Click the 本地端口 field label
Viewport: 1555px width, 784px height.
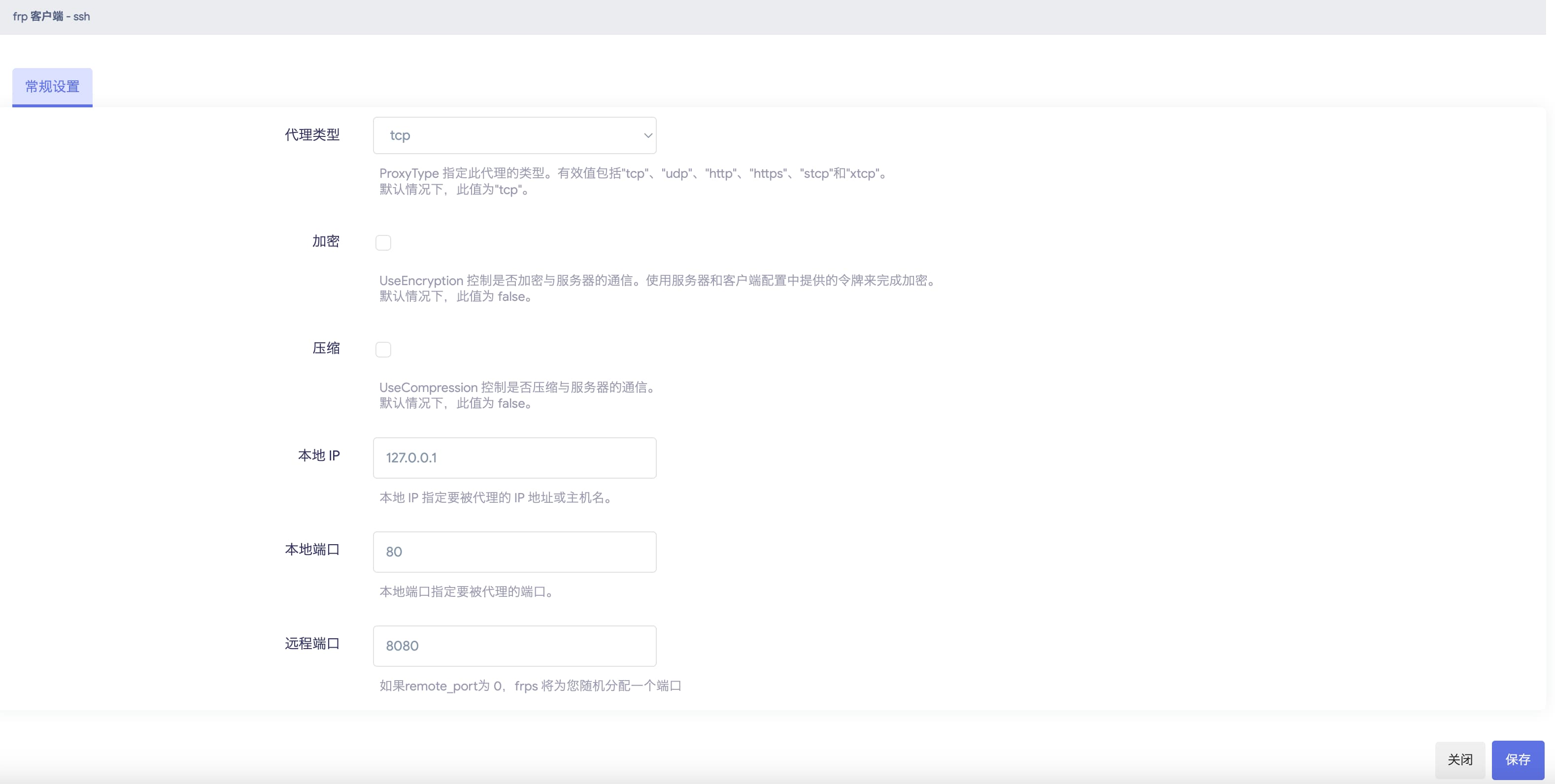[x=312, y=550]
